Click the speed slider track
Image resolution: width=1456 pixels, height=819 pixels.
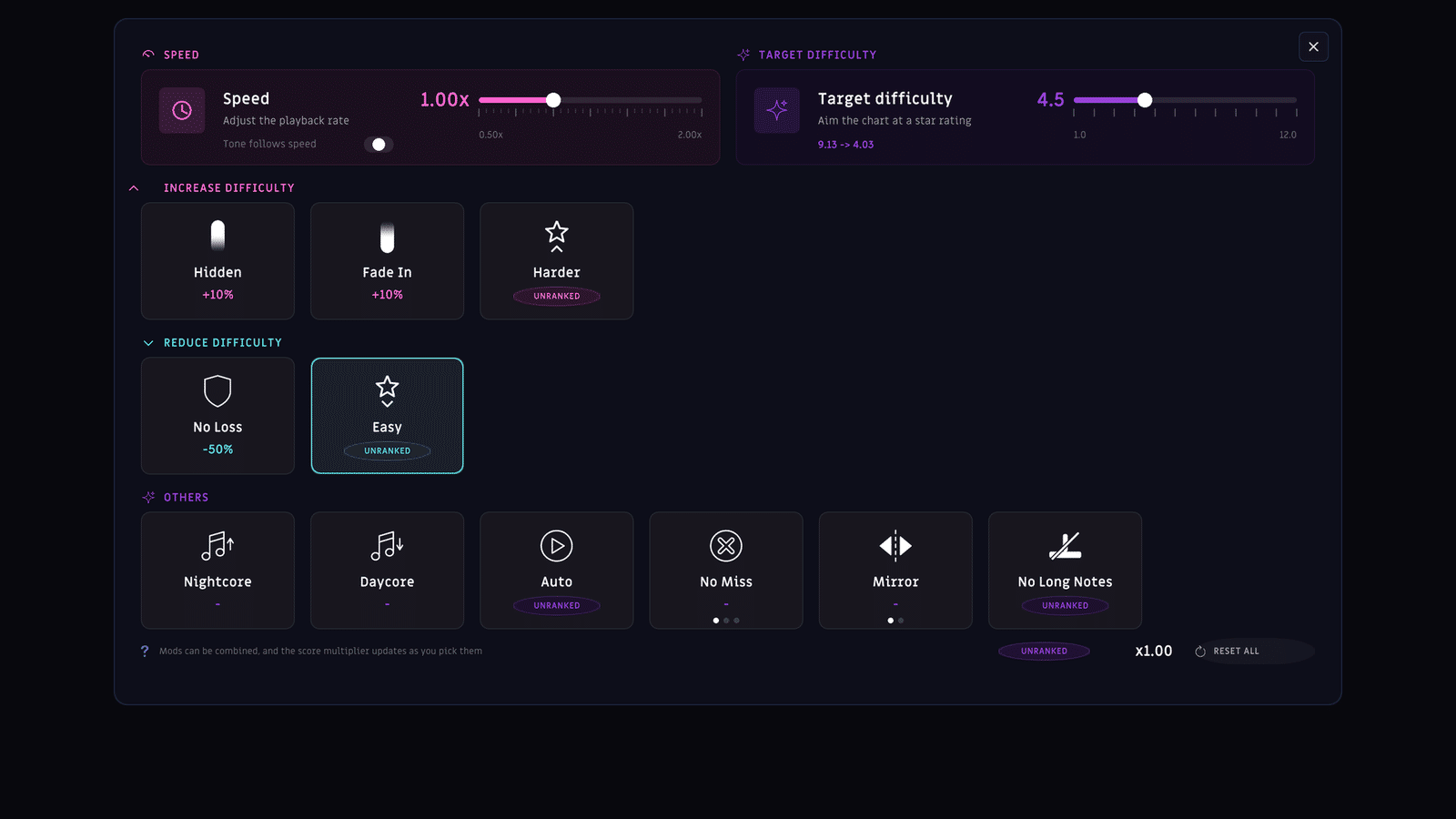(591, 100)
